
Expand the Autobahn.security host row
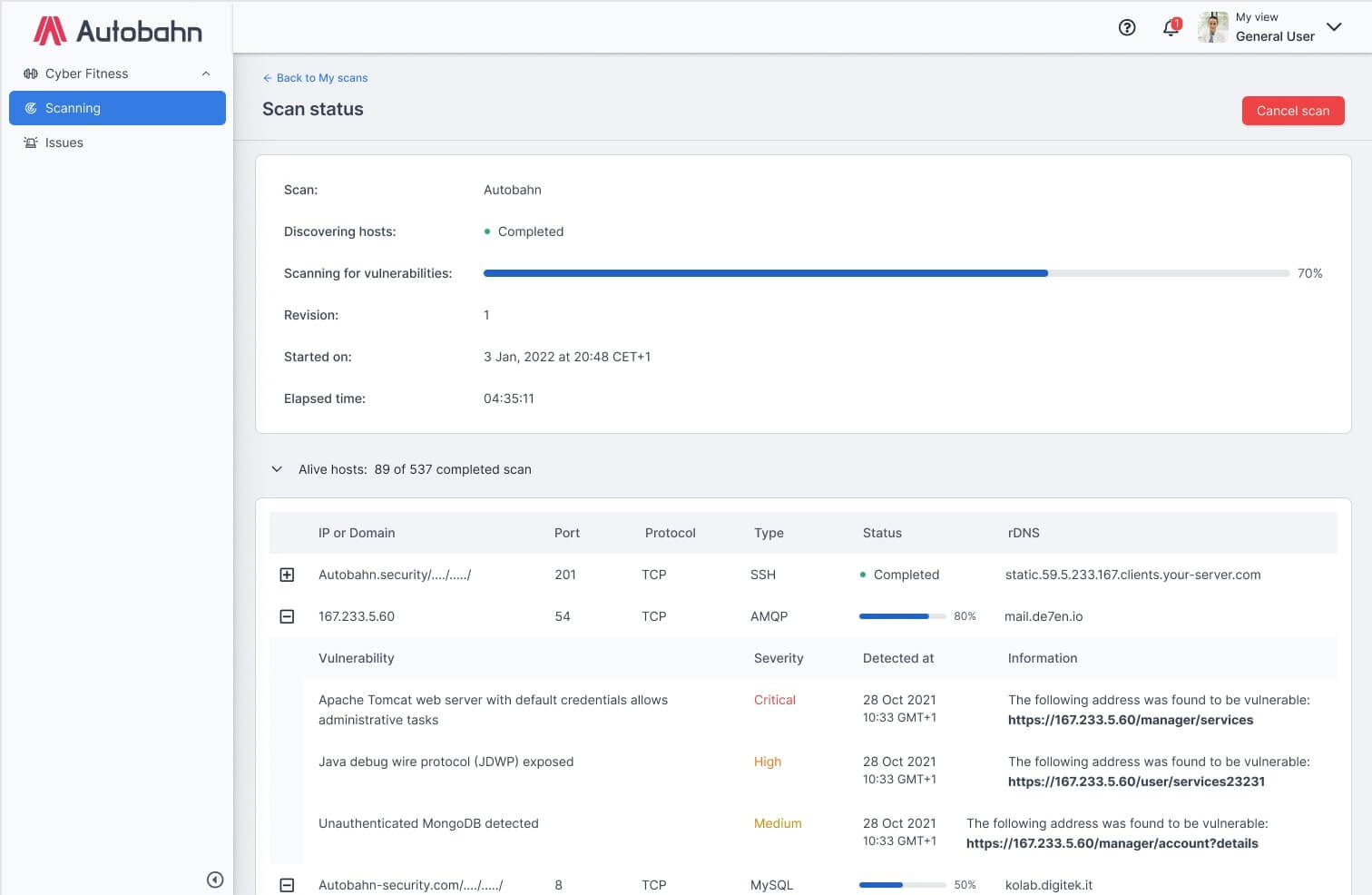pos(287,575)
